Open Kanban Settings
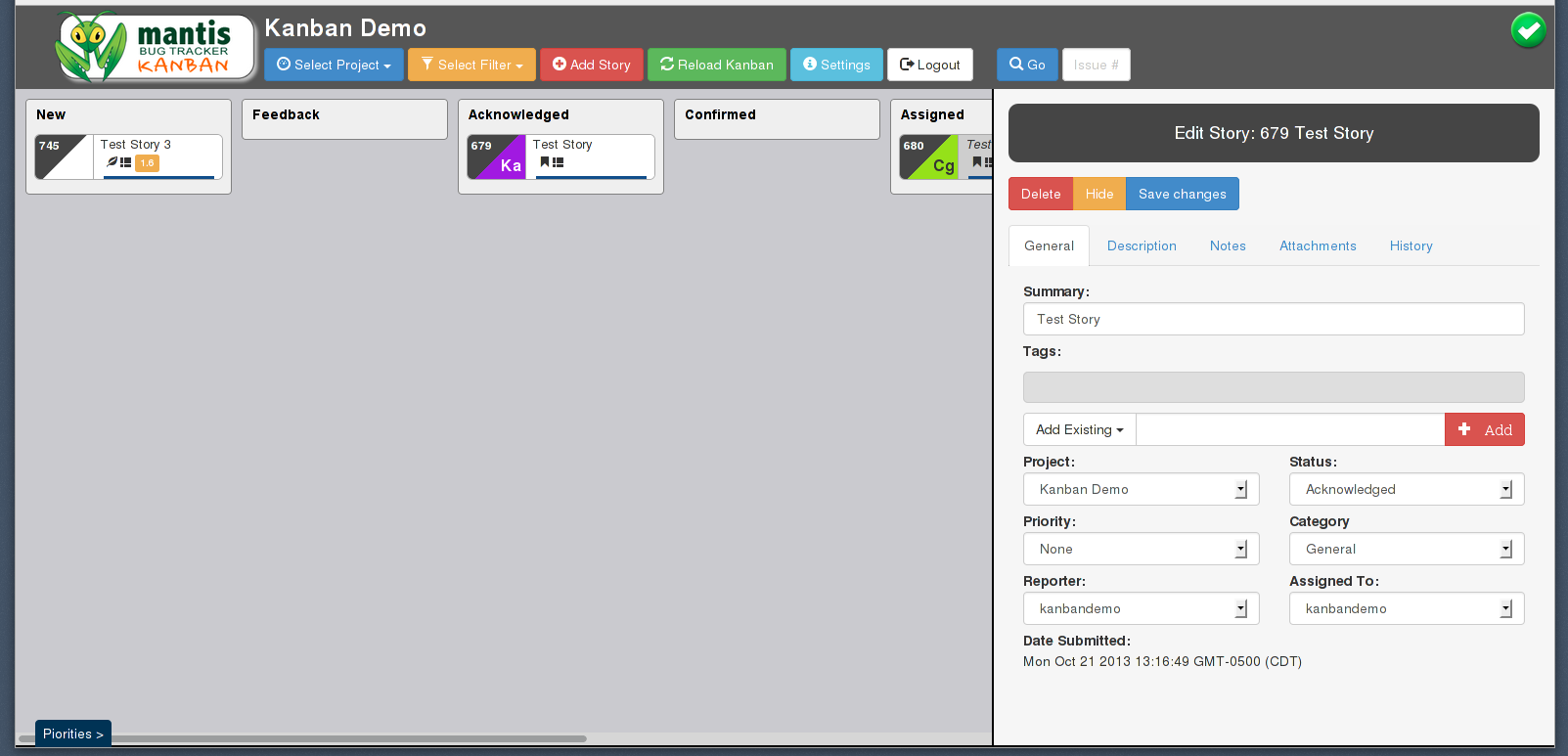The height and width of the screenshot is (756, 1568). pos(836,65)
